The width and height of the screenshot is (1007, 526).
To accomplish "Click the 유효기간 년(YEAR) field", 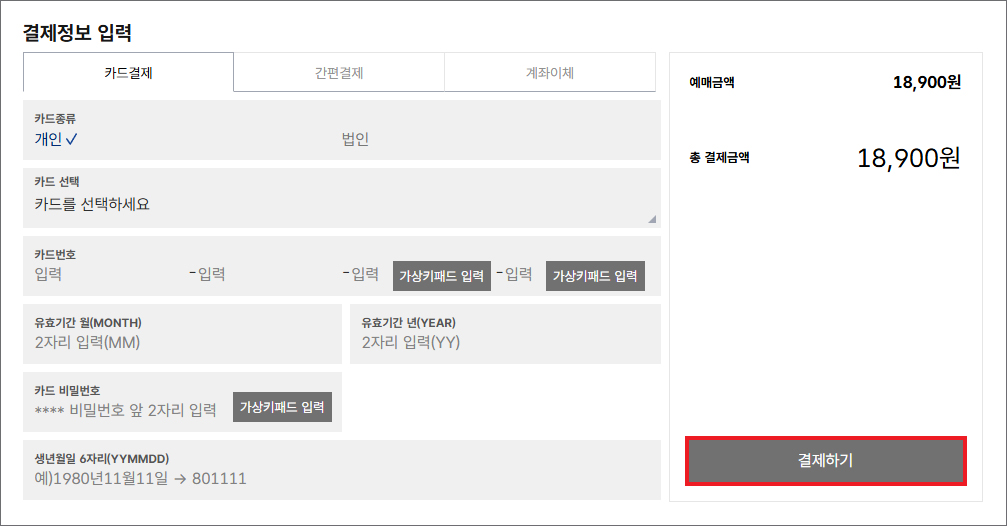I will tap(509, 343).
